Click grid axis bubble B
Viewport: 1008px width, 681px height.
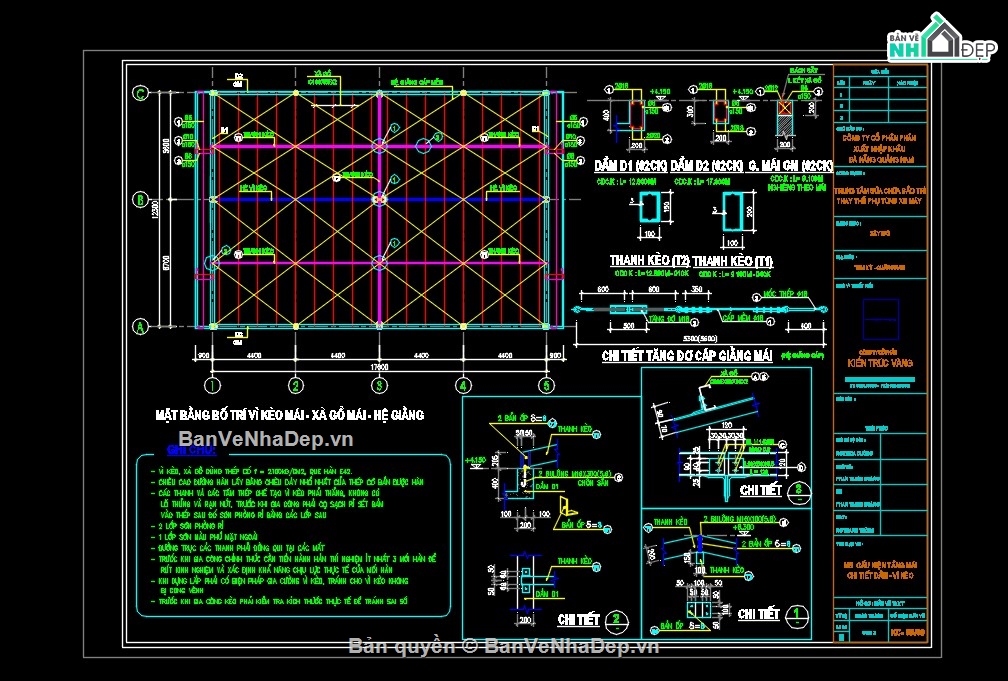140,199
